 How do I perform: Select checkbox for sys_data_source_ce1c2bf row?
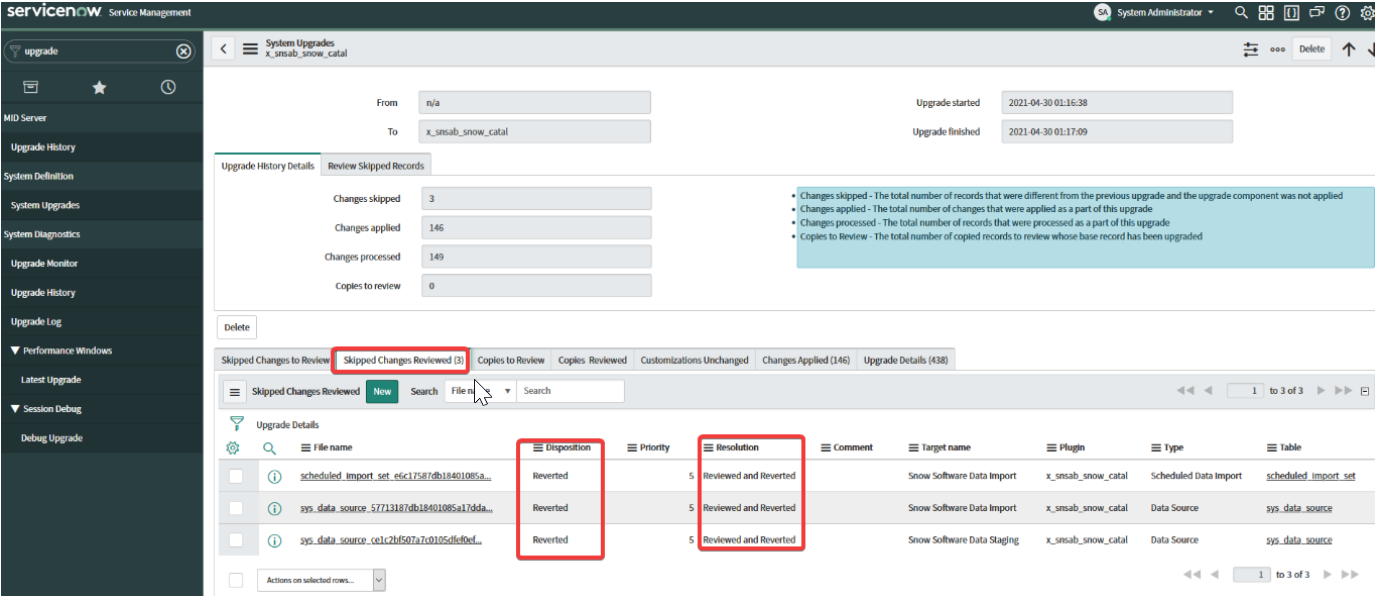point(235,540)
